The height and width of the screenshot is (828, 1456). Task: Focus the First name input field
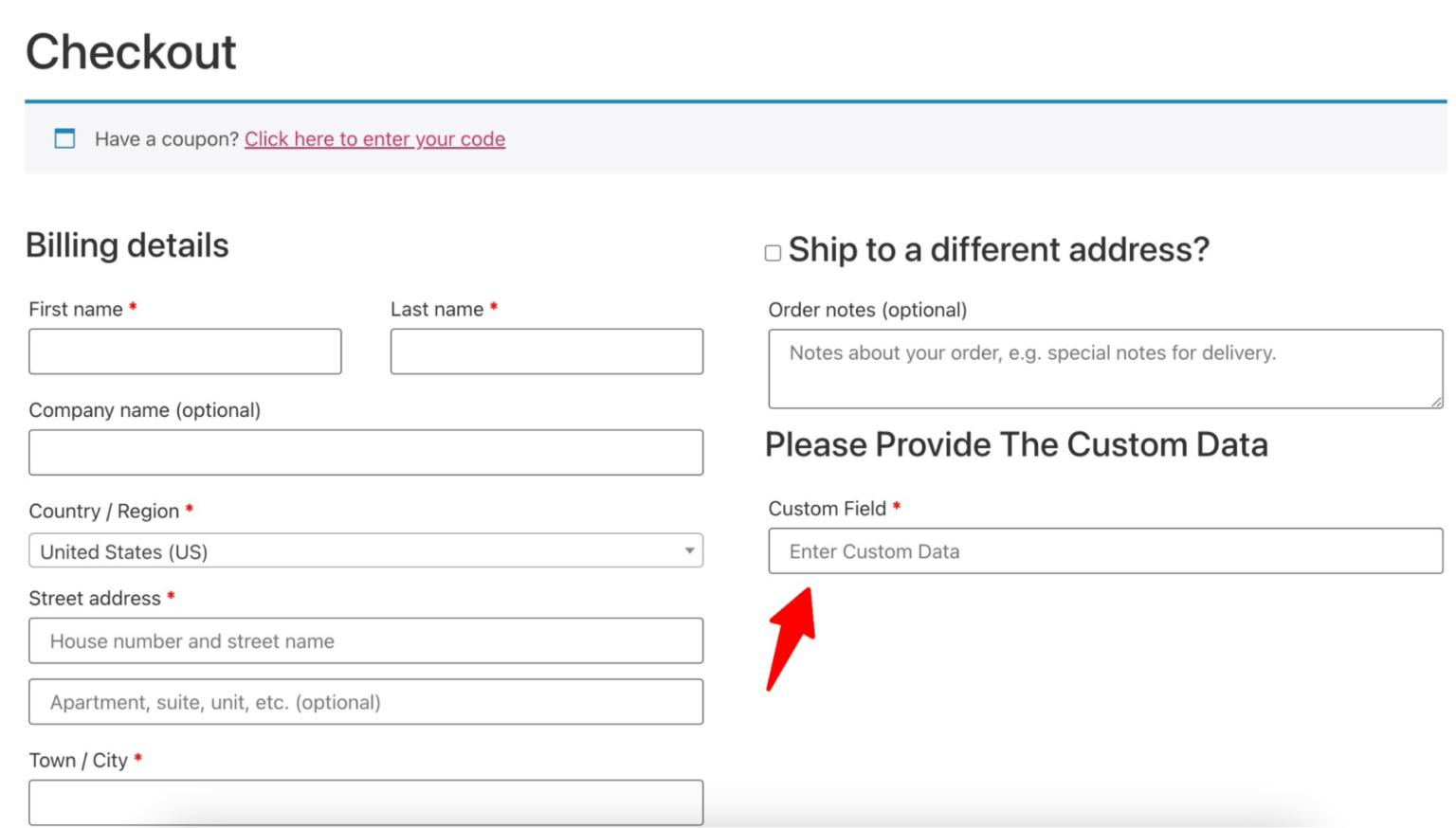pos(185,351)
